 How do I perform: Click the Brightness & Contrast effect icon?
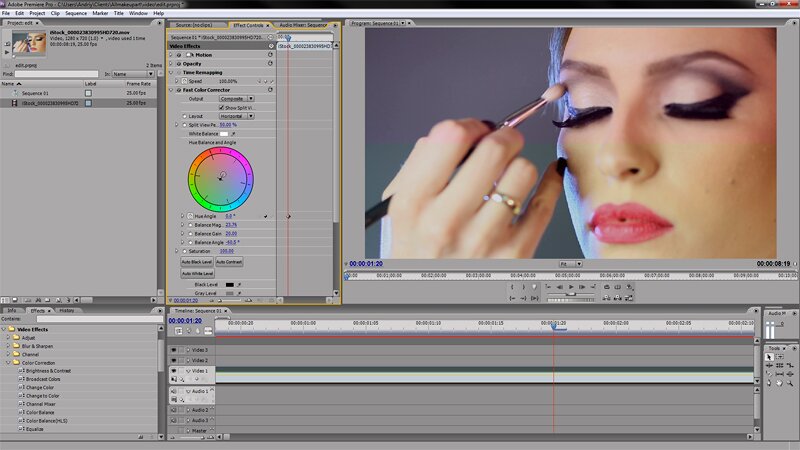point(21,371)
